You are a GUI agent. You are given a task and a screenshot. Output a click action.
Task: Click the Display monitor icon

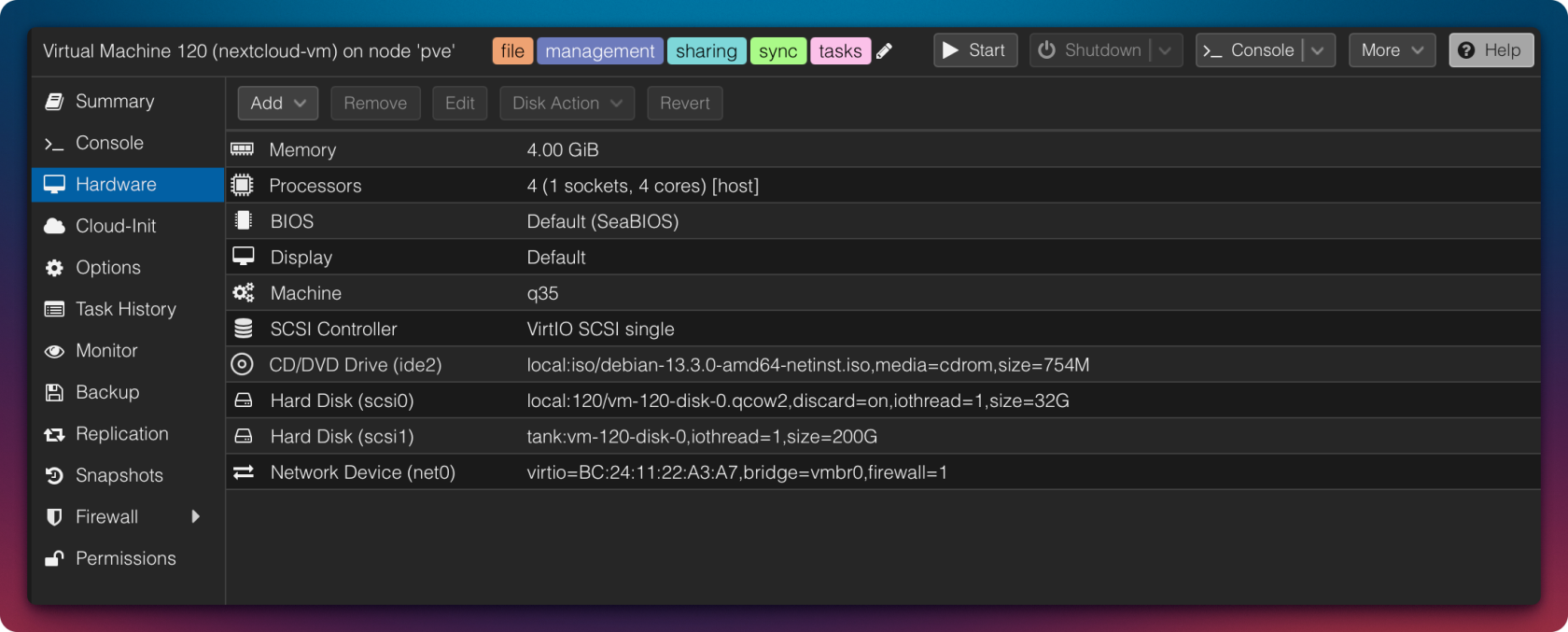[x=244, y=257]
